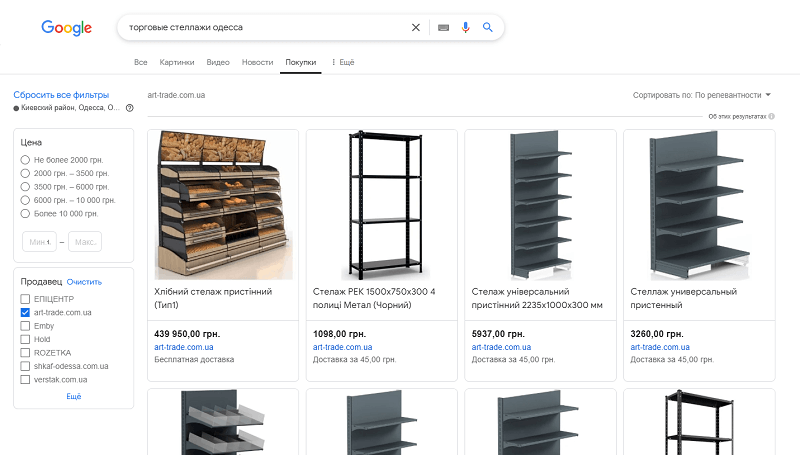
Task: Start voice search with microphone icon
Action: [x=465, y=28]
